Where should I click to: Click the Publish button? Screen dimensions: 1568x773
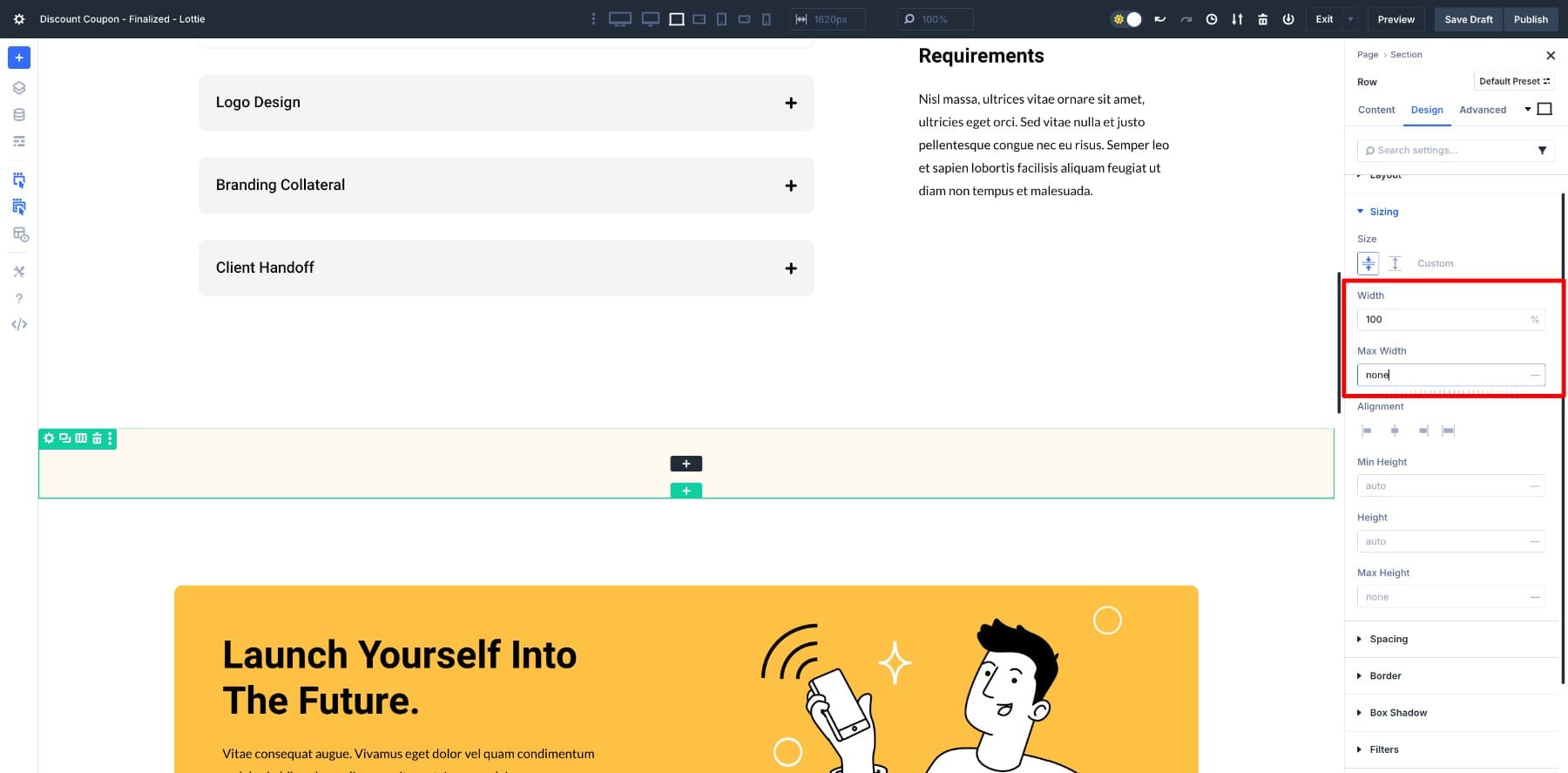(1530, 19)
